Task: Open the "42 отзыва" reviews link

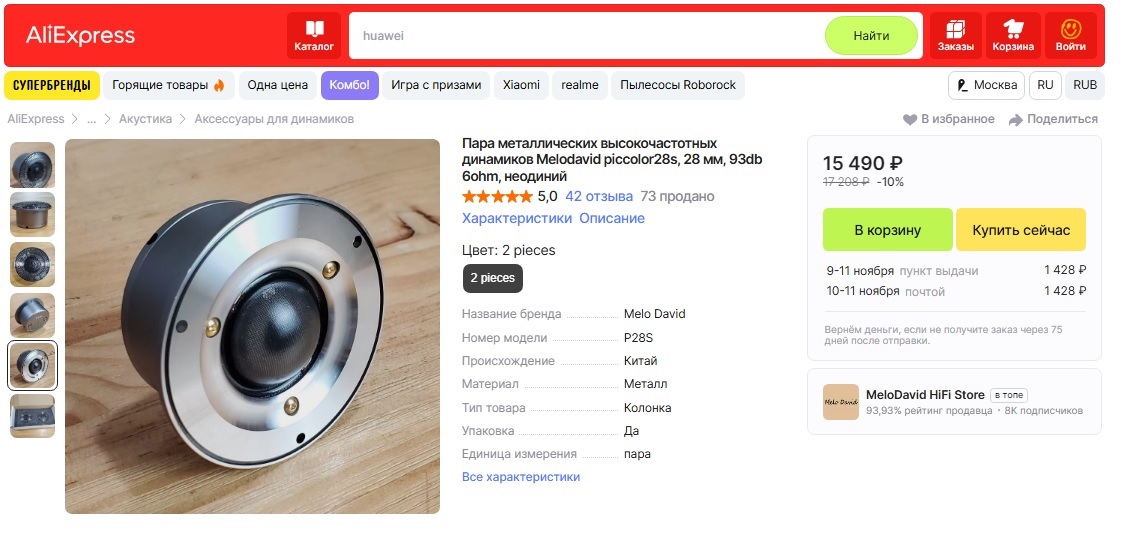Action: [599, 196]
